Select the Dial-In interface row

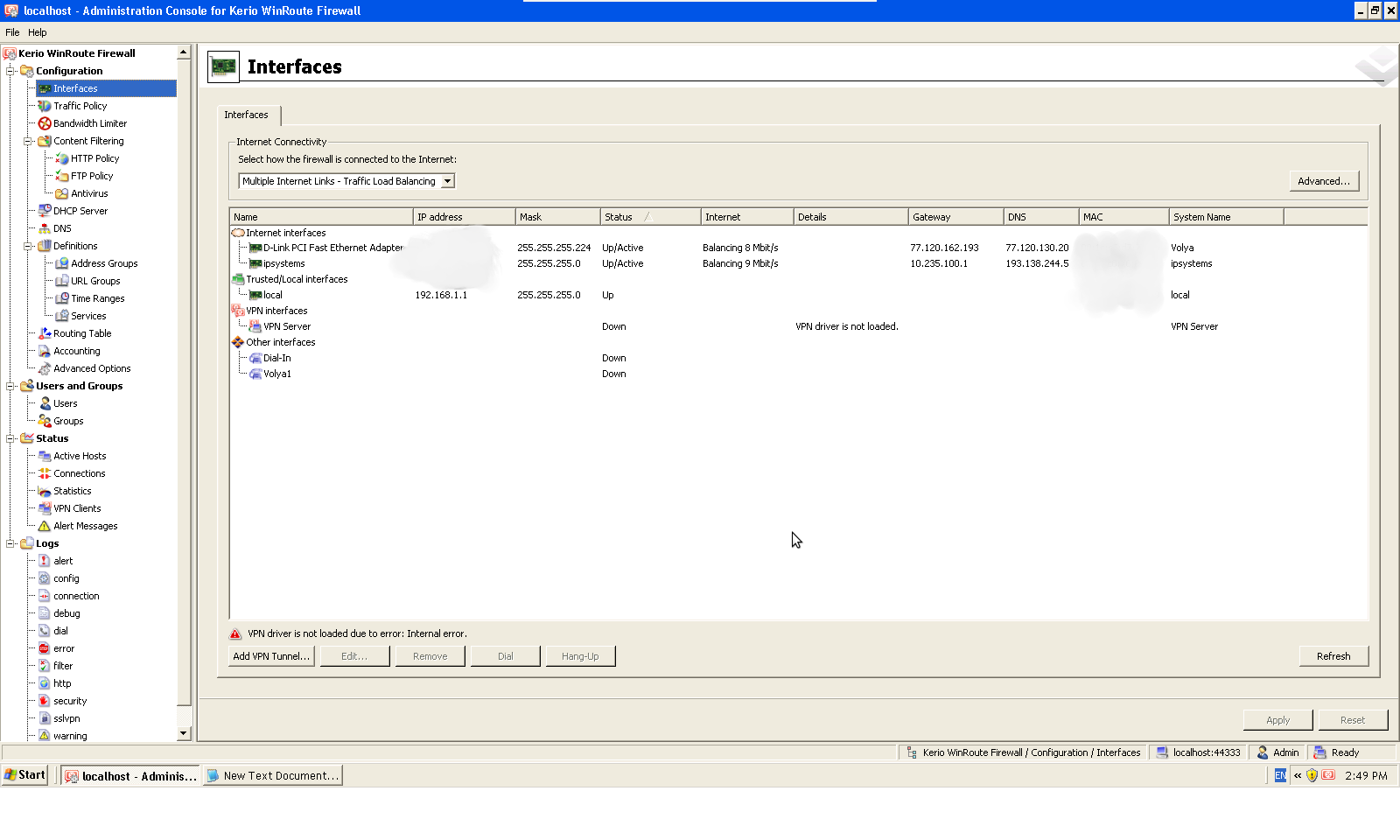pyautogui.click(x=799, y=358)
